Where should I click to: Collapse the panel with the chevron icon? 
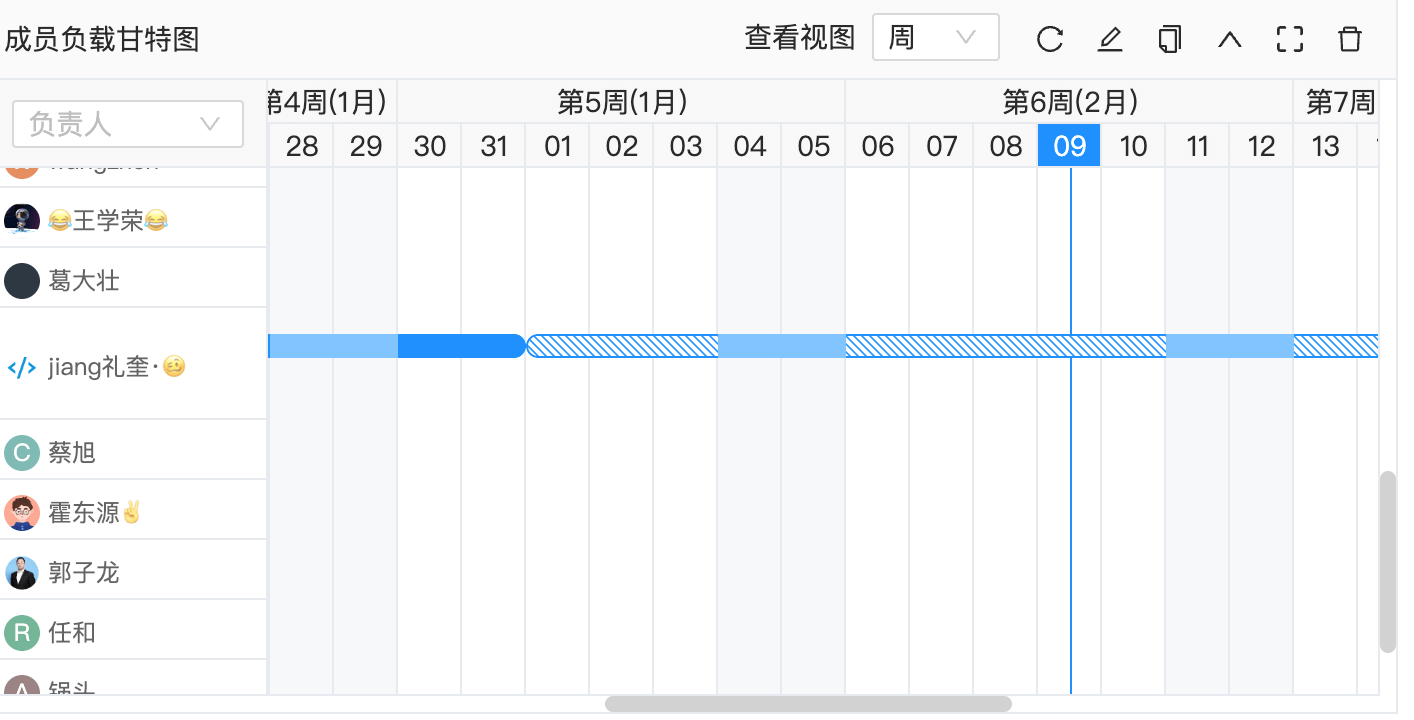(x=1229, y=38)
